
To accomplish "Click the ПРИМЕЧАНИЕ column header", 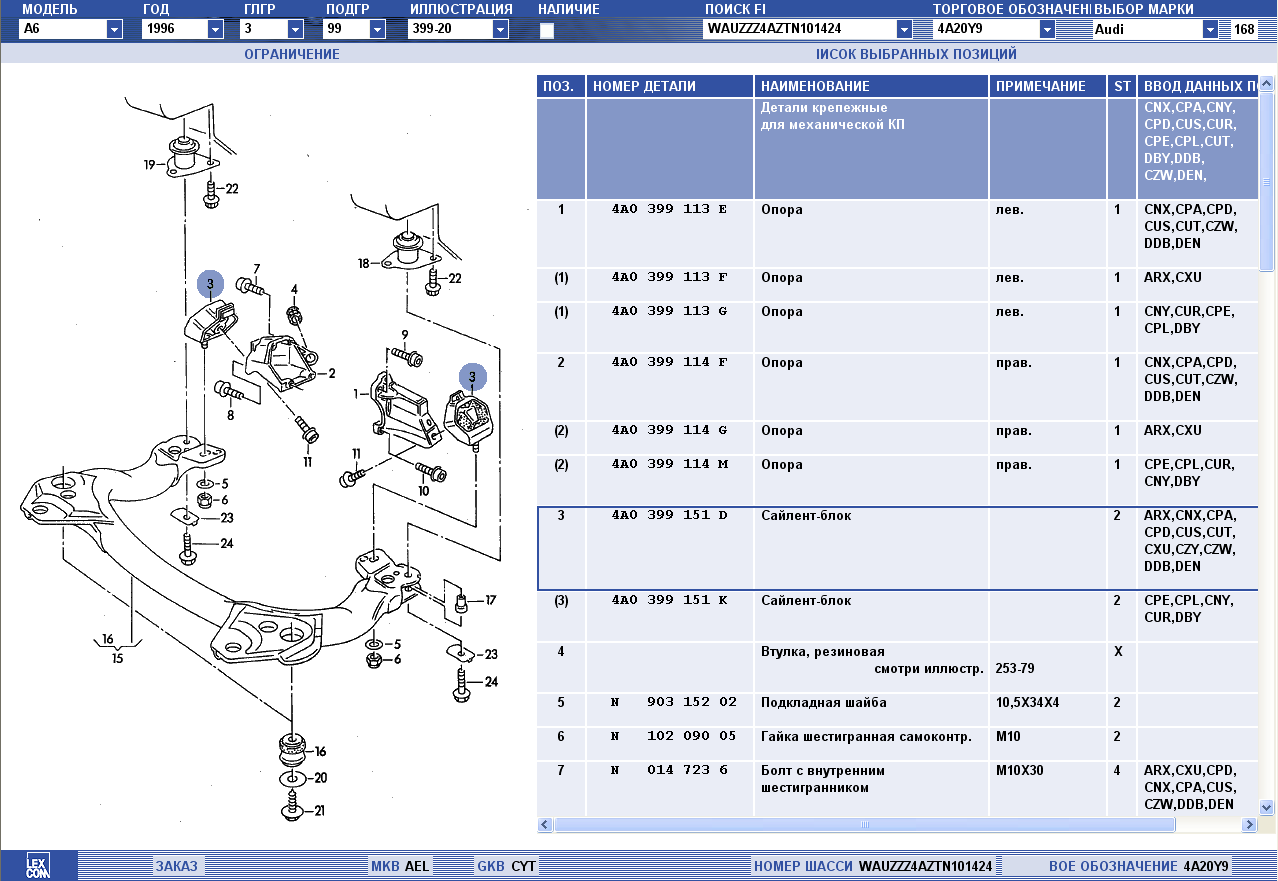I will (x=1047, y=86).
